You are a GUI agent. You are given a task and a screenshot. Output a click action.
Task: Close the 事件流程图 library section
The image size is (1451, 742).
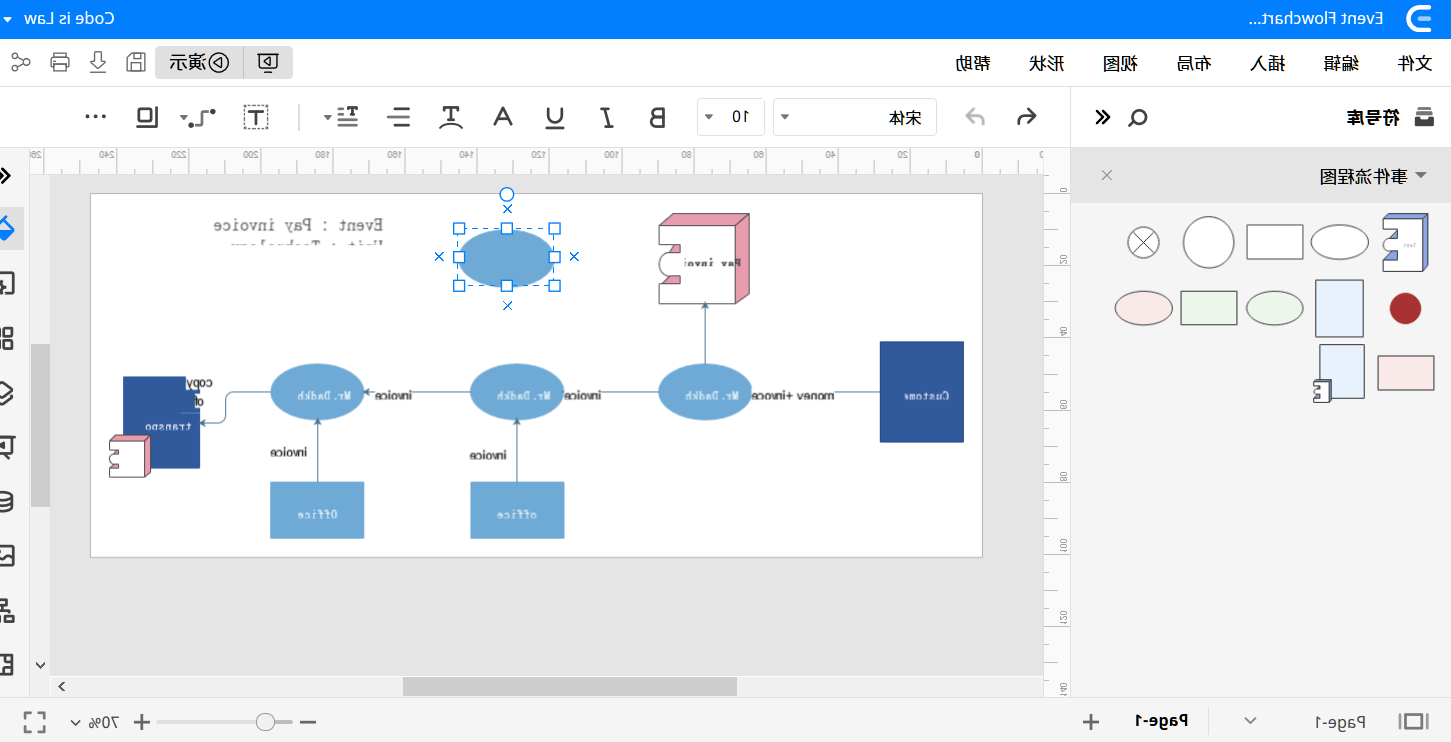(1107, 175)
